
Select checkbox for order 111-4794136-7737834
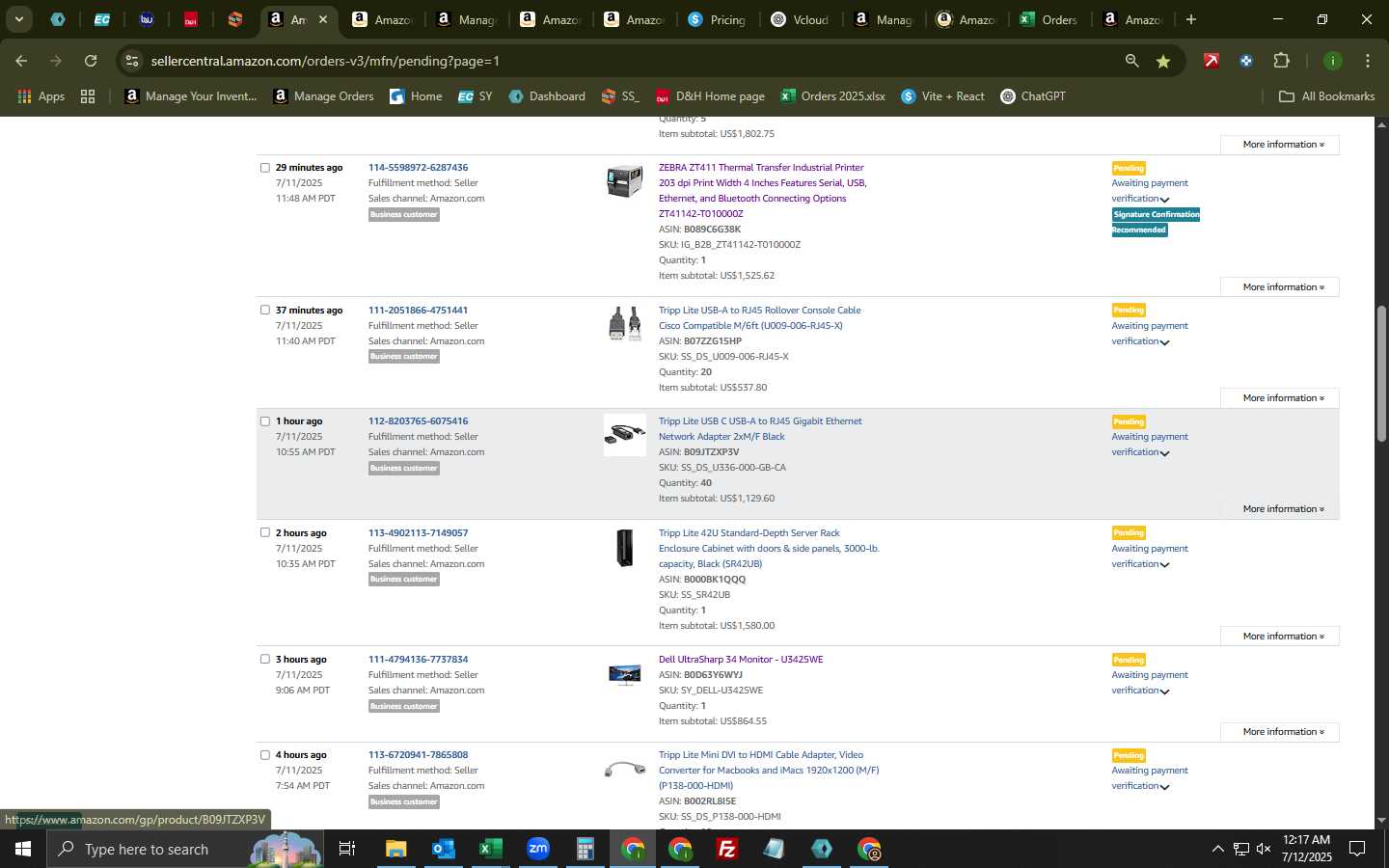point(264,660)
